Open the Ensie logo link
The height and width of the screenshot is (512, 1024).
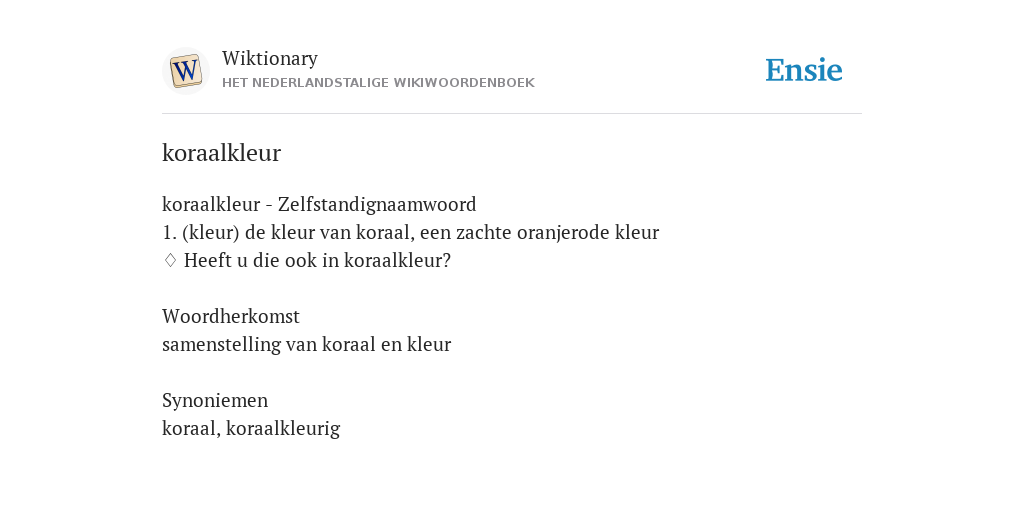(x=804, y=70)
